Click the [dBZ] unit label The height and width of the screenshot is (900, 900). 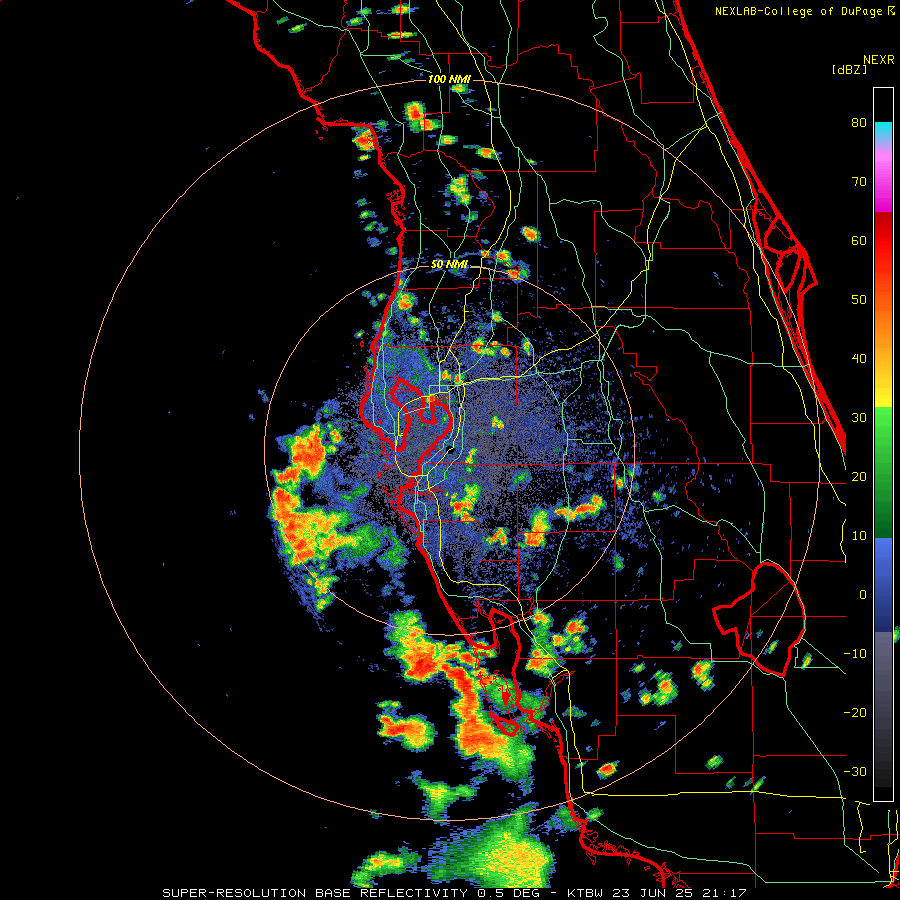[x=849, y=69]
